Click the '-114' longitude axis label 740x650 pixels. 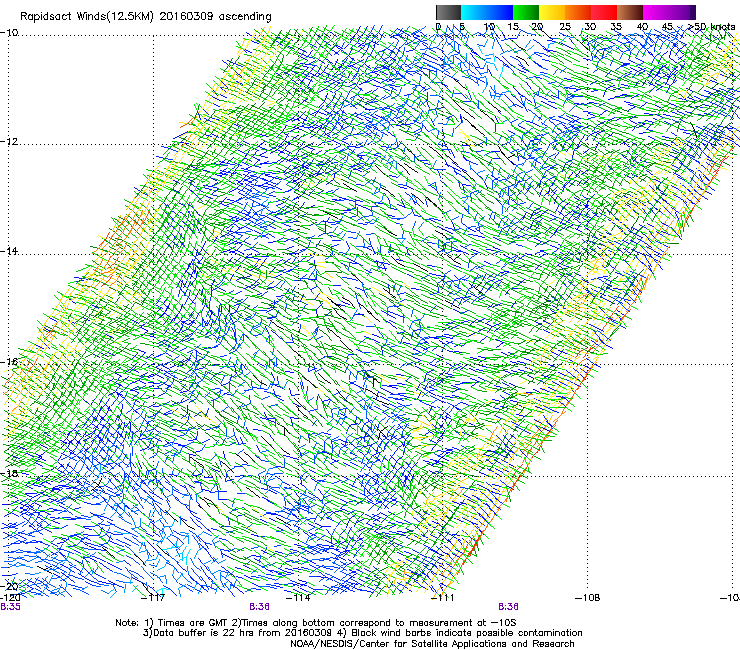(299, 598)
